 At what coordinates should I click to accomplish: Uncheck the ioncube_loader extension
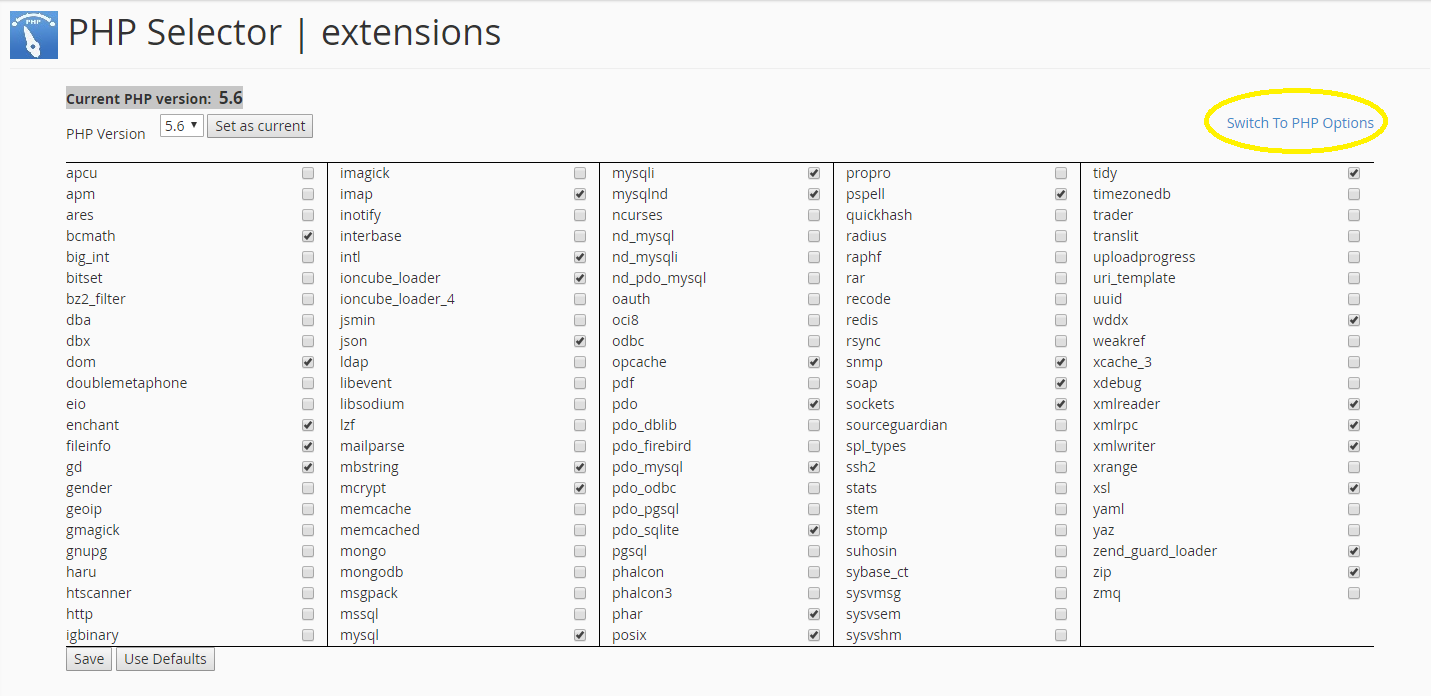pyautogui.click(x=580, y=278)
